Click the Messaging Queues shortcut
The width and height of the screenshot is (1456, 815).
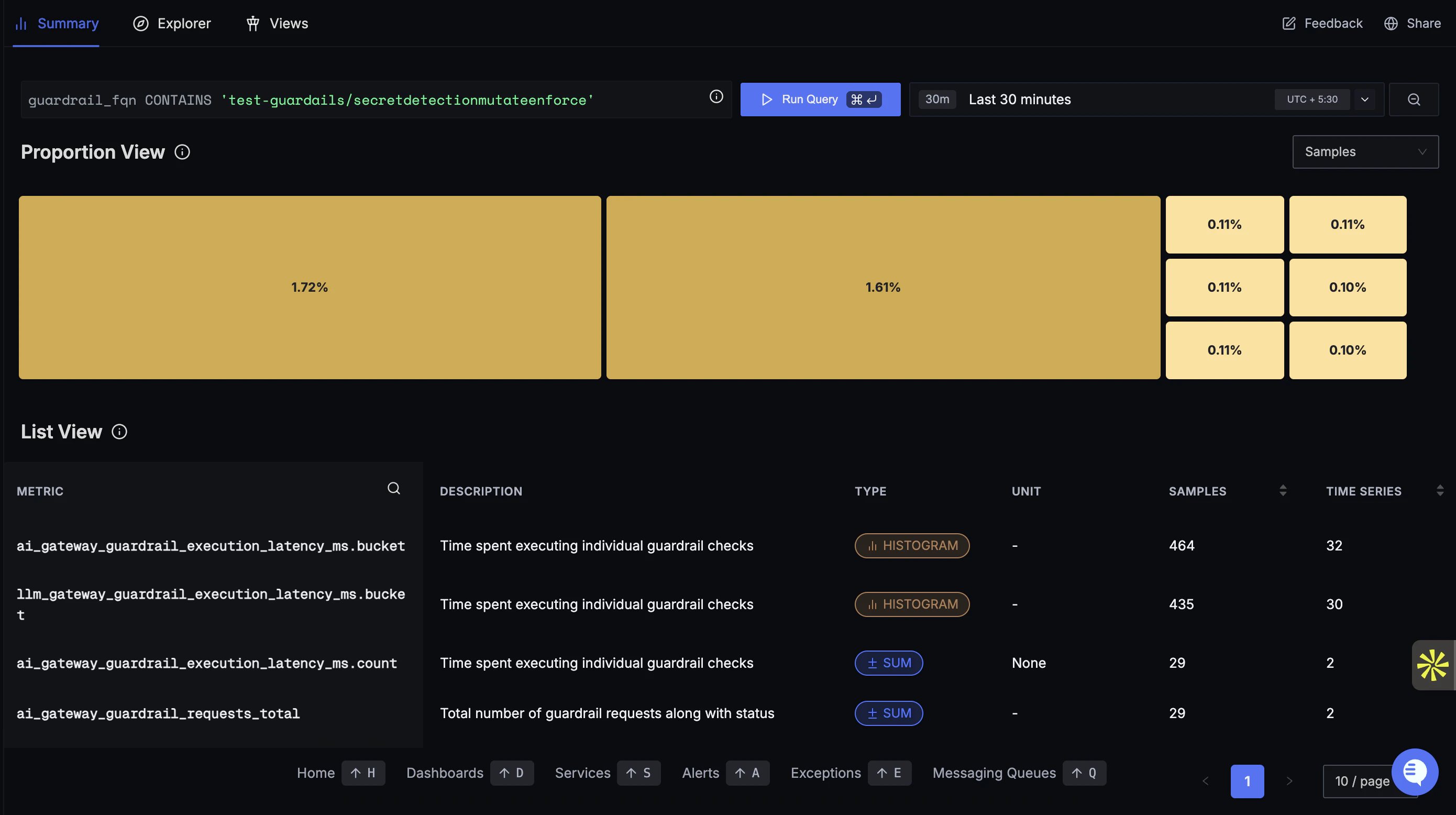pos(1019,773)
